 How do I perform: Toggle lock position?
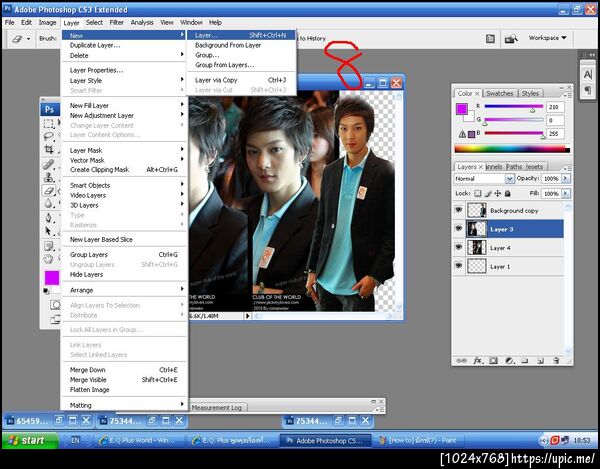[497, 194]
